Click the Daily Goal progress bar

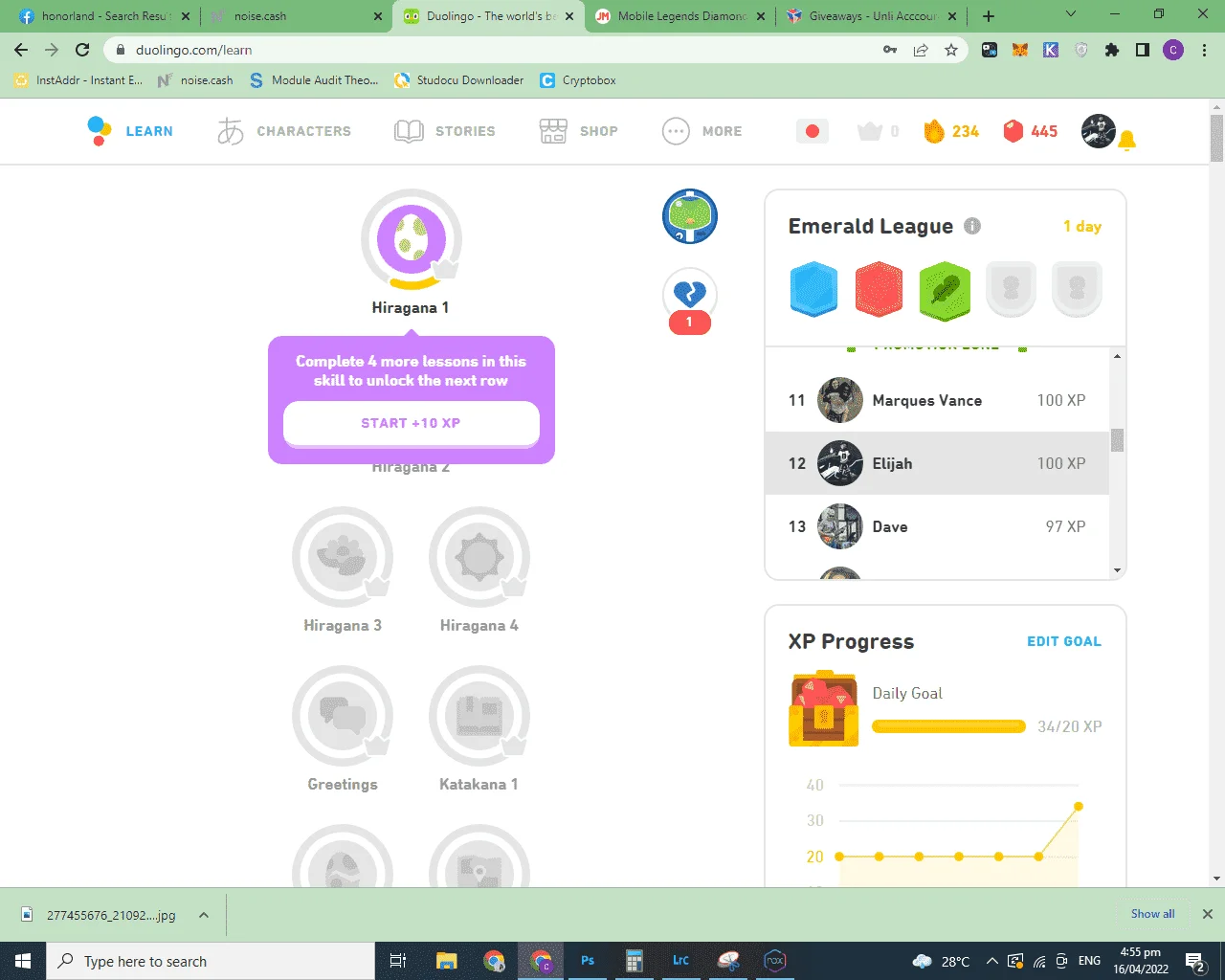tap(948, 726)
